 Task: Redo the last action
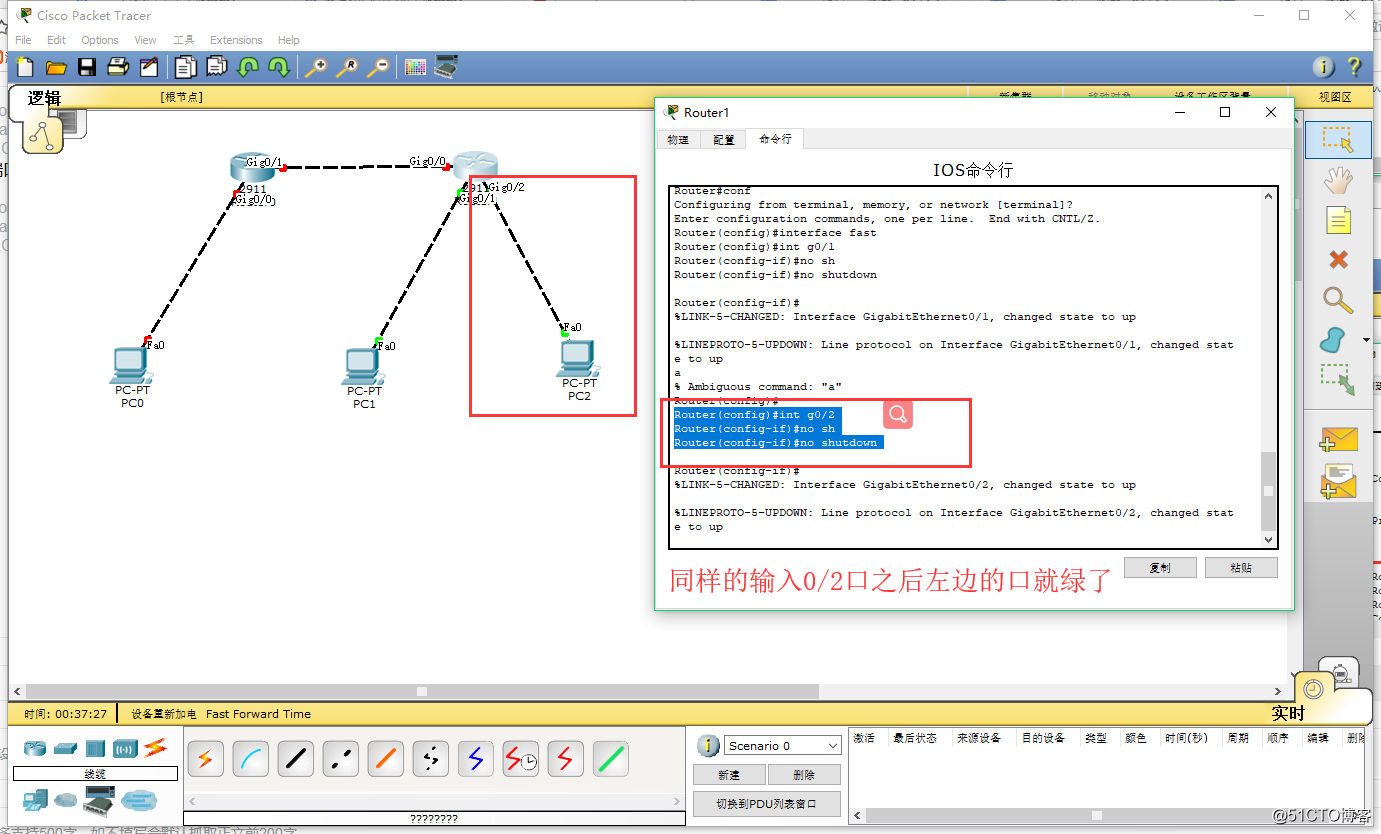click(279, 67)
